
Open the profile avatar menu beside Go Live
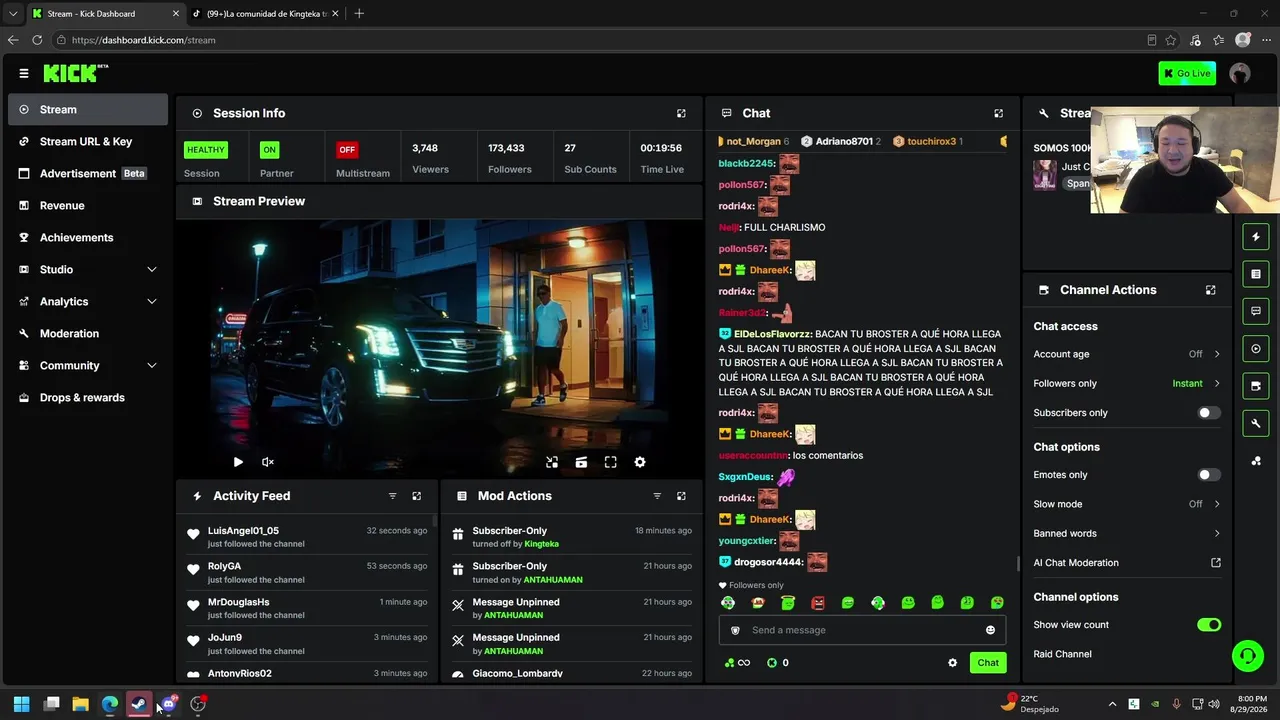(1240, 73)
